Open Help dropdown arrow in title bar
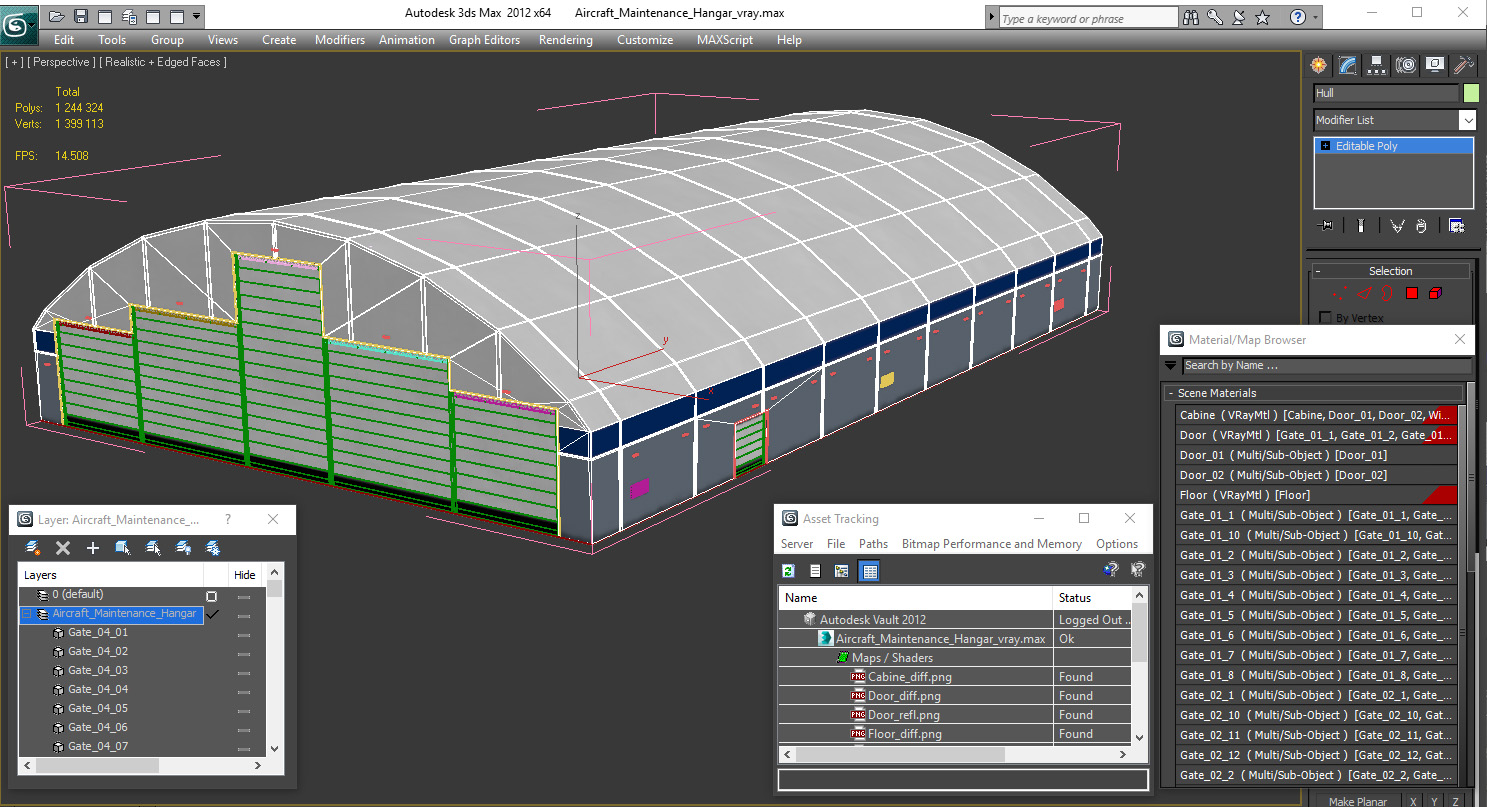 point(1314,17)
